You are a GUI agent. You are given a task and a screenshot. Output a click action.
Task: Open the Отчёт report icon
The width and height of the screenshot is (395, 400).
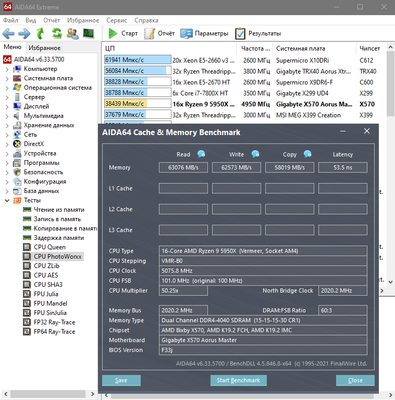click(x=150, y=33)
